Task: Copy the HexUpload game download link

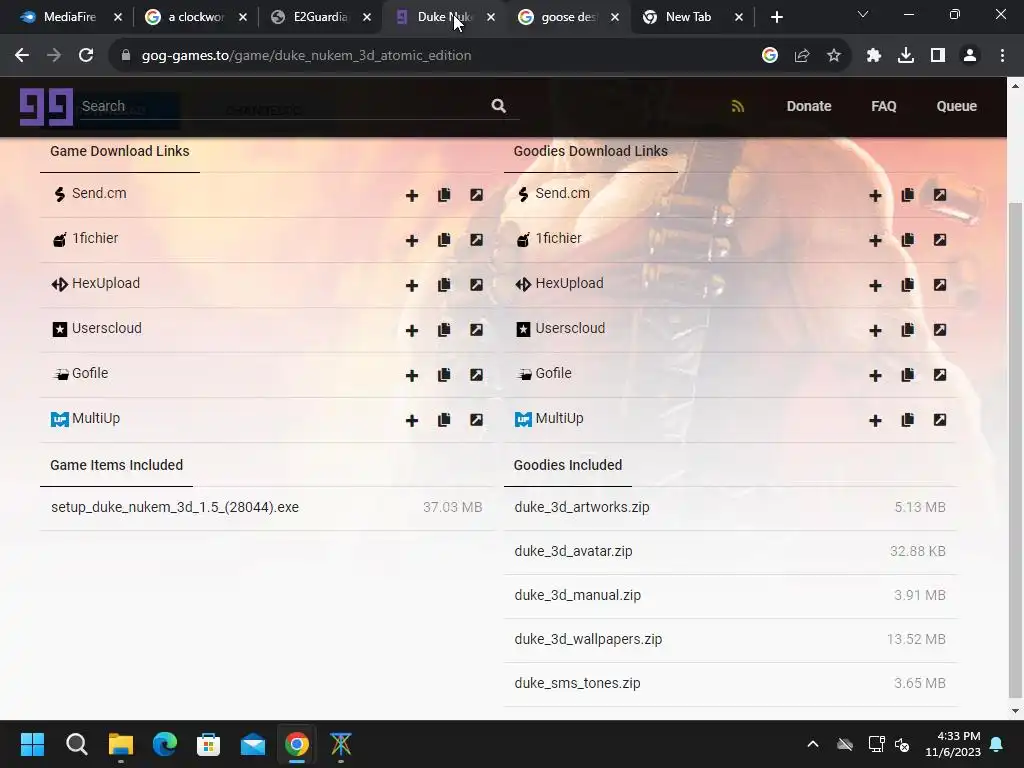Action: 444,285
